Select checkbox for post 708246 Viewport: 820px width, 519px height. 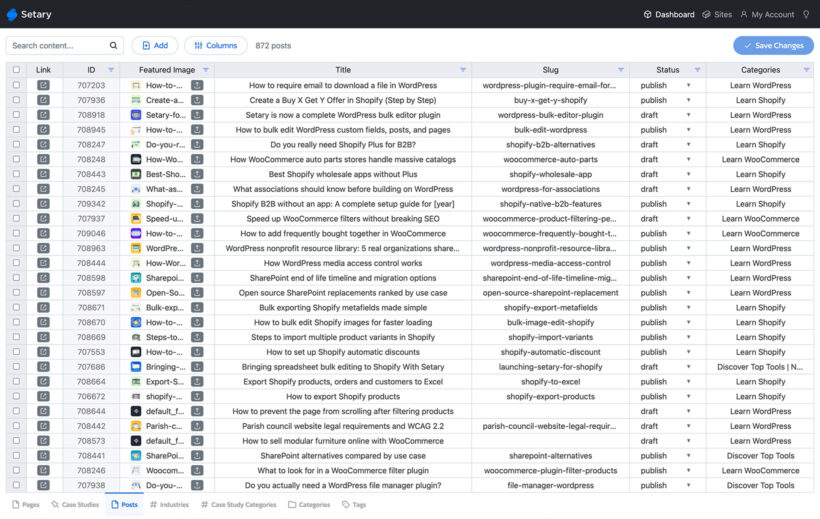(x=16, y=470)
